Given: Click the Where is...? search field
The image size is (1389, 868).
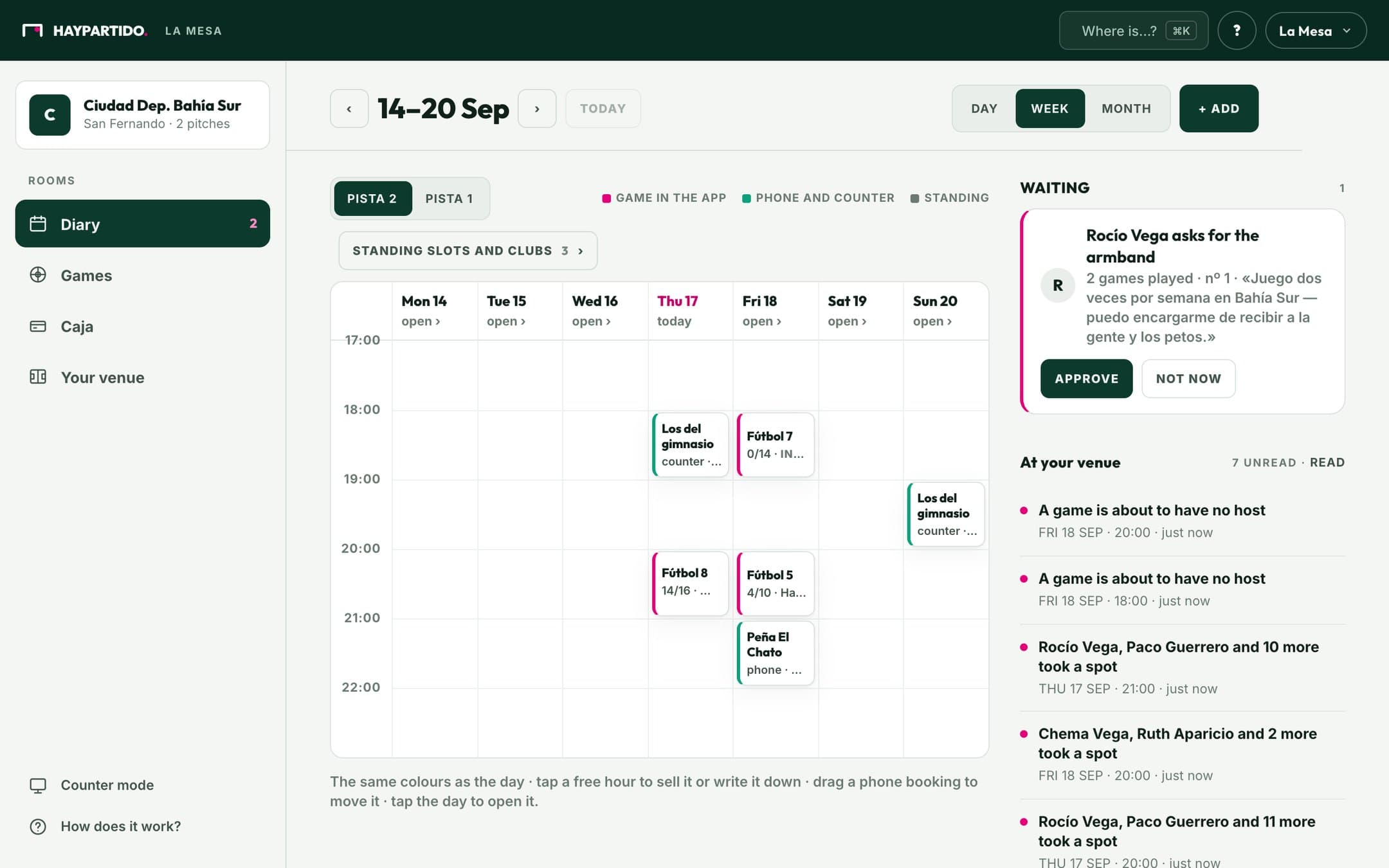Looking at the screenshot, I should point(1133,30).
